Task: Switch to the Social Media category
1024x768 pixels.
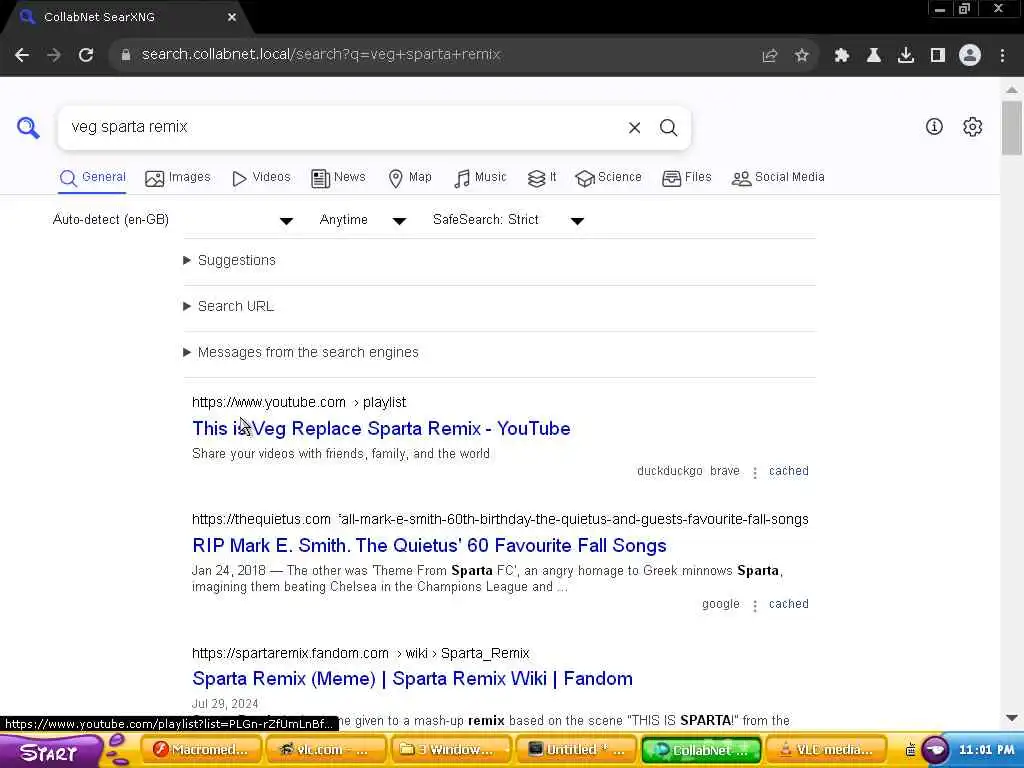Action: coord(778,178)
